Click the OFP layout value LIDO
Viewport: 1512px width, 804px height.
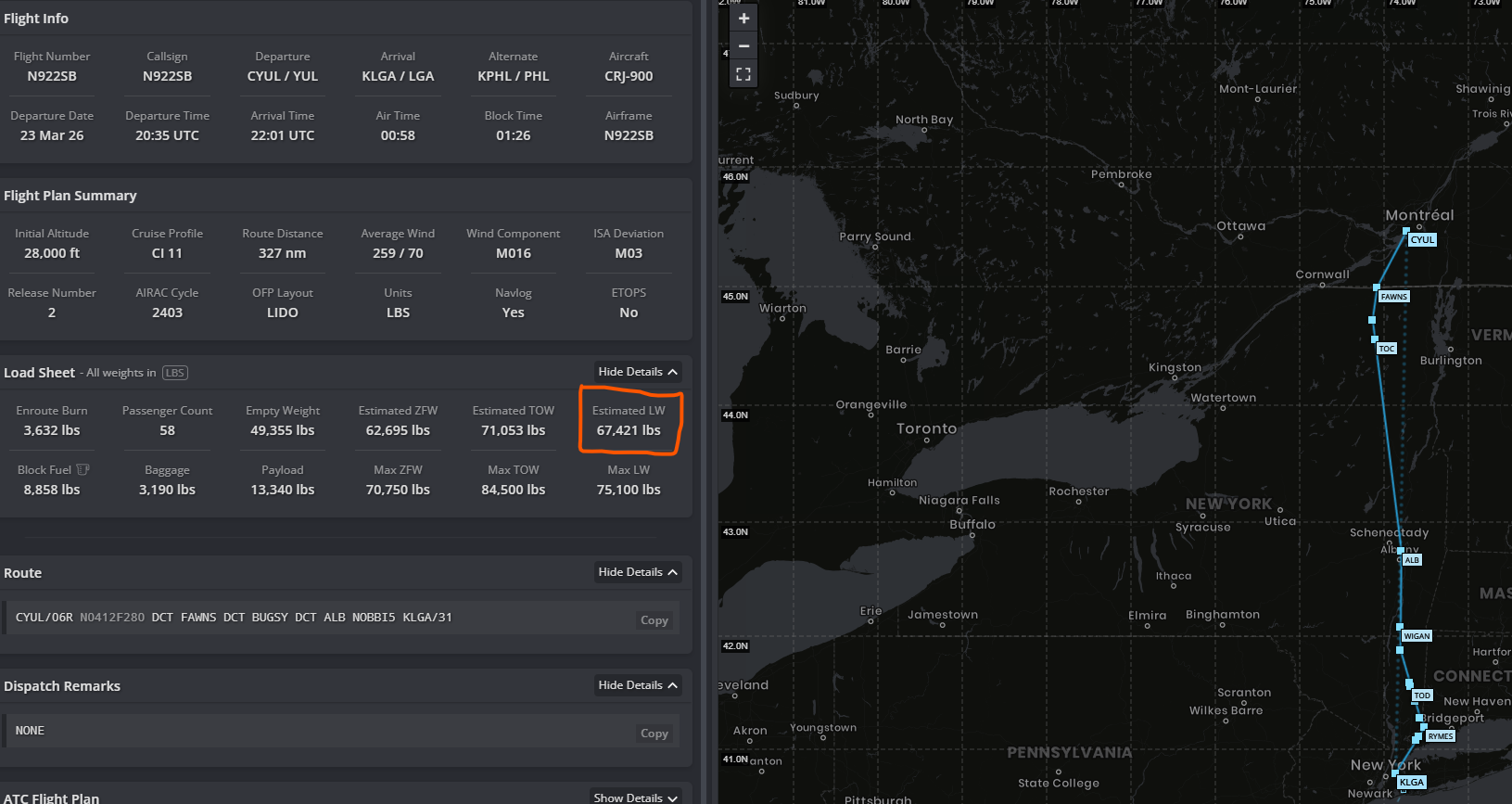283,313
